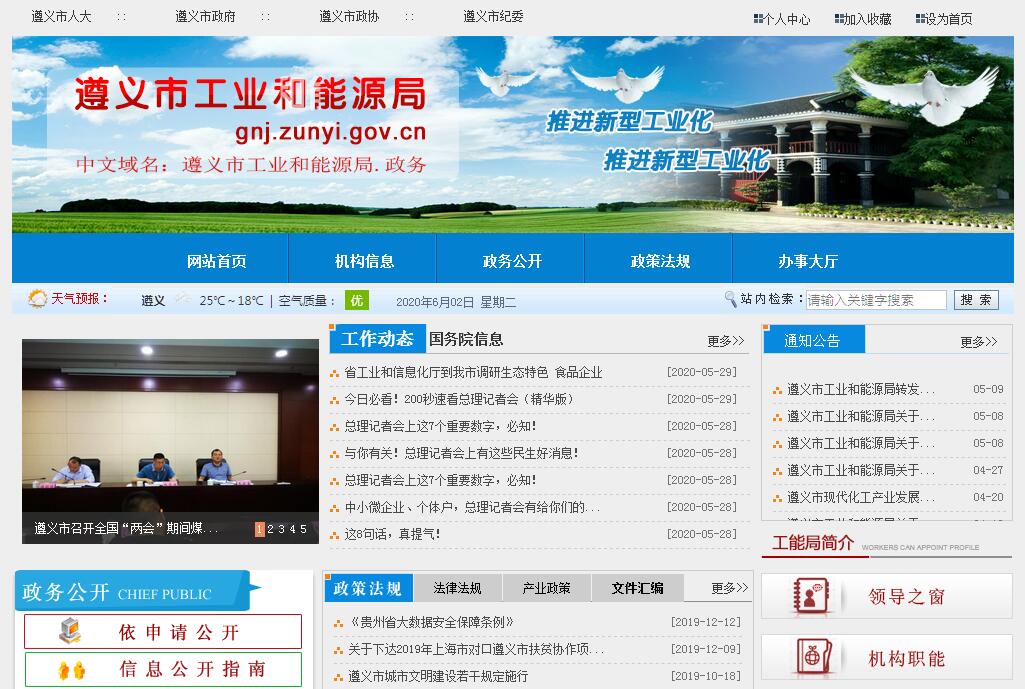Expand 更多 in the 工作动态 panel
1025x689 pixels.
(725, 341)
